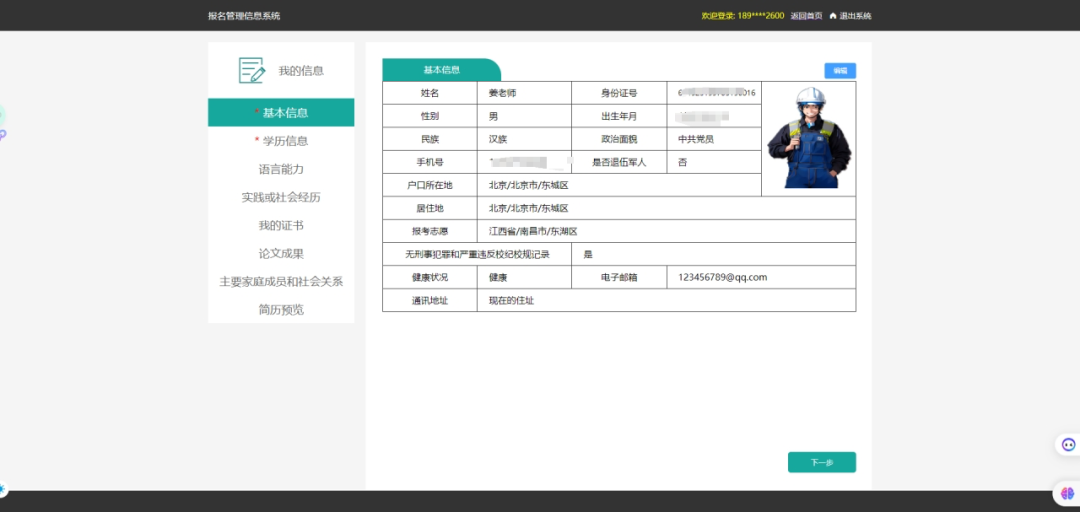The height and width of the screenshot is (512, 1080).
Task: Click the 我的信息 document-pencil icon
Action: (251, 70)
